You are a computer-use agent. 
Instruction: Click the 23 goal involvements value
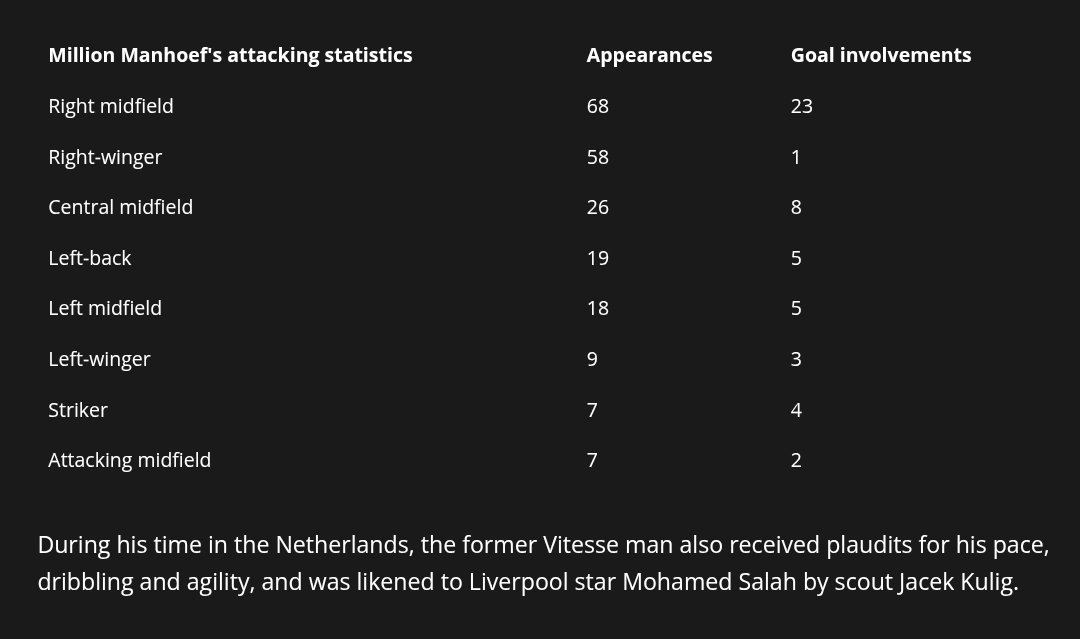[x=802, y=106]
